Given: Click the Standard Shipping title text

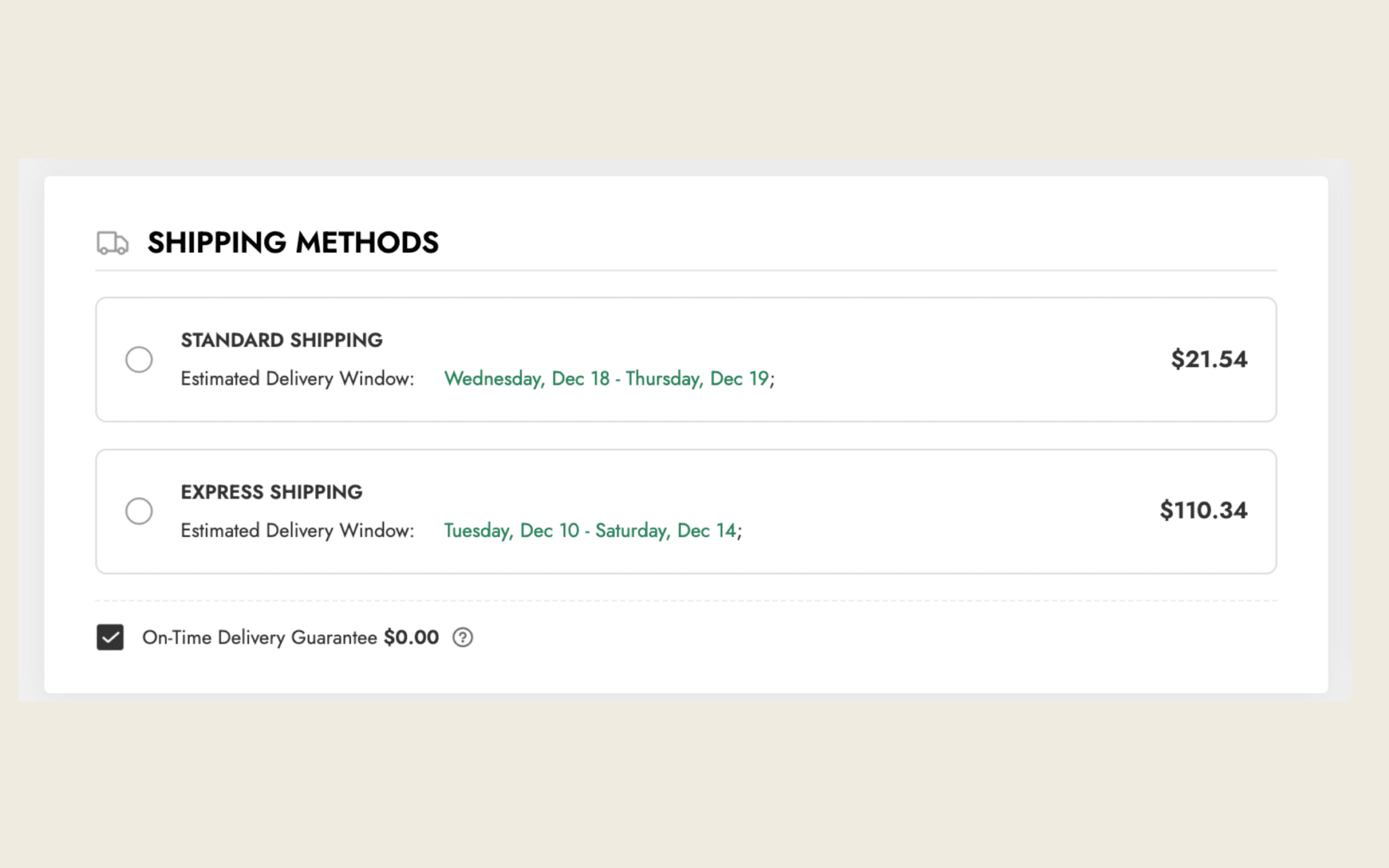Looking at the screenshot, I should tap(281, 340).
